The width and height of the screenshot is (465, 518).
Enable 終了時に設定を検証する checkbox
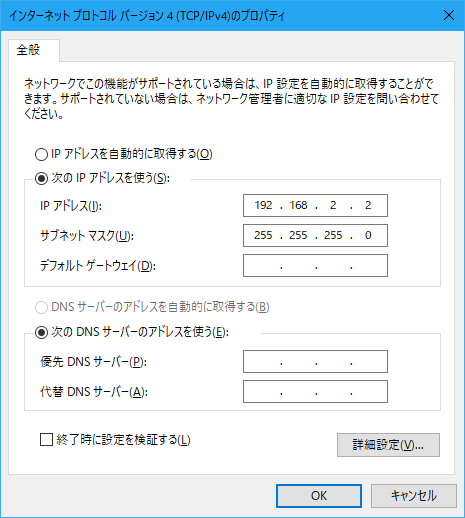pyautogui.click(x=46, y=439)
